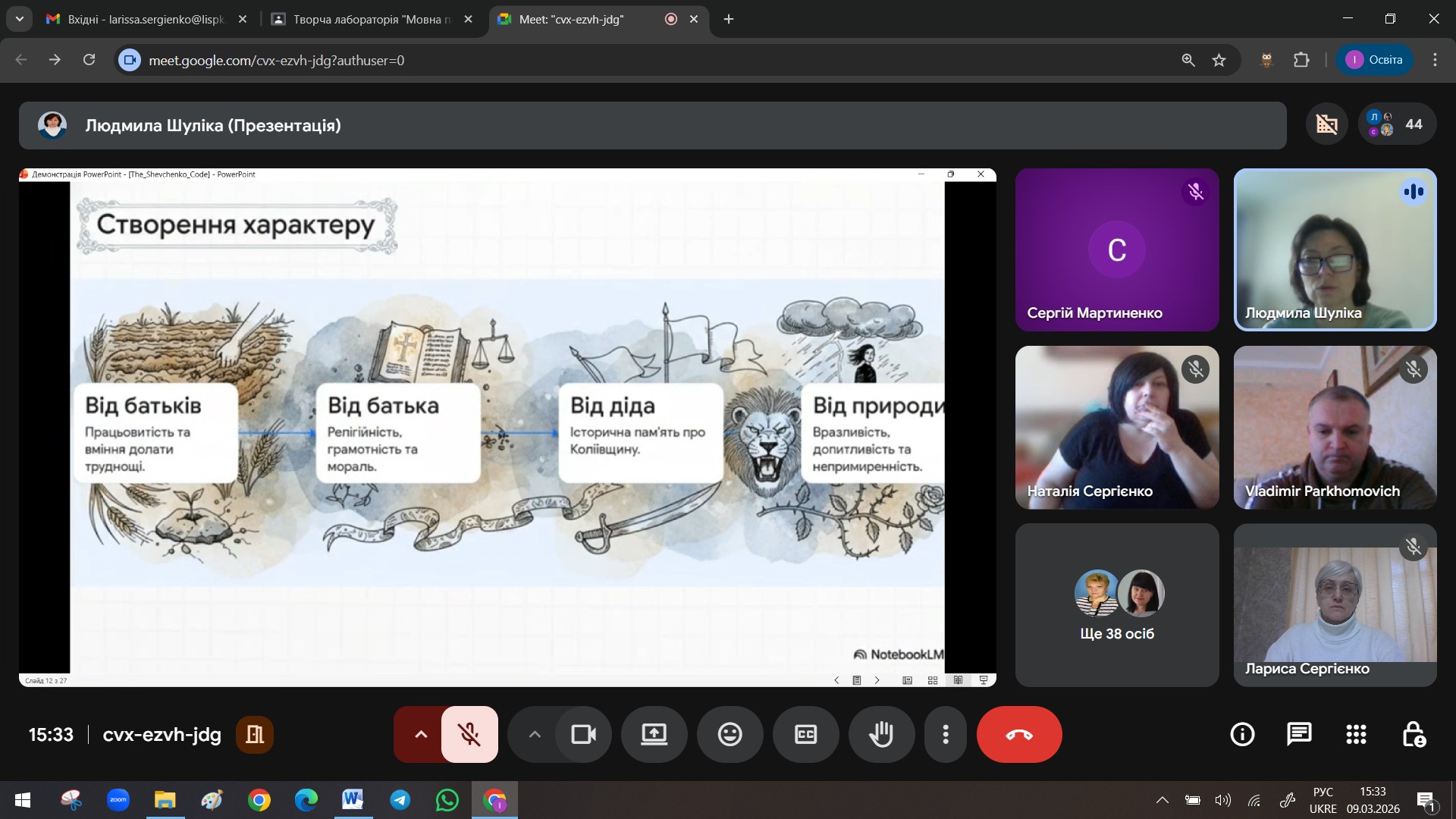The width and height of the screenshot is (1456, 819).
Task: Expand video settings chevron beside camera
Action: click(535, 734)
